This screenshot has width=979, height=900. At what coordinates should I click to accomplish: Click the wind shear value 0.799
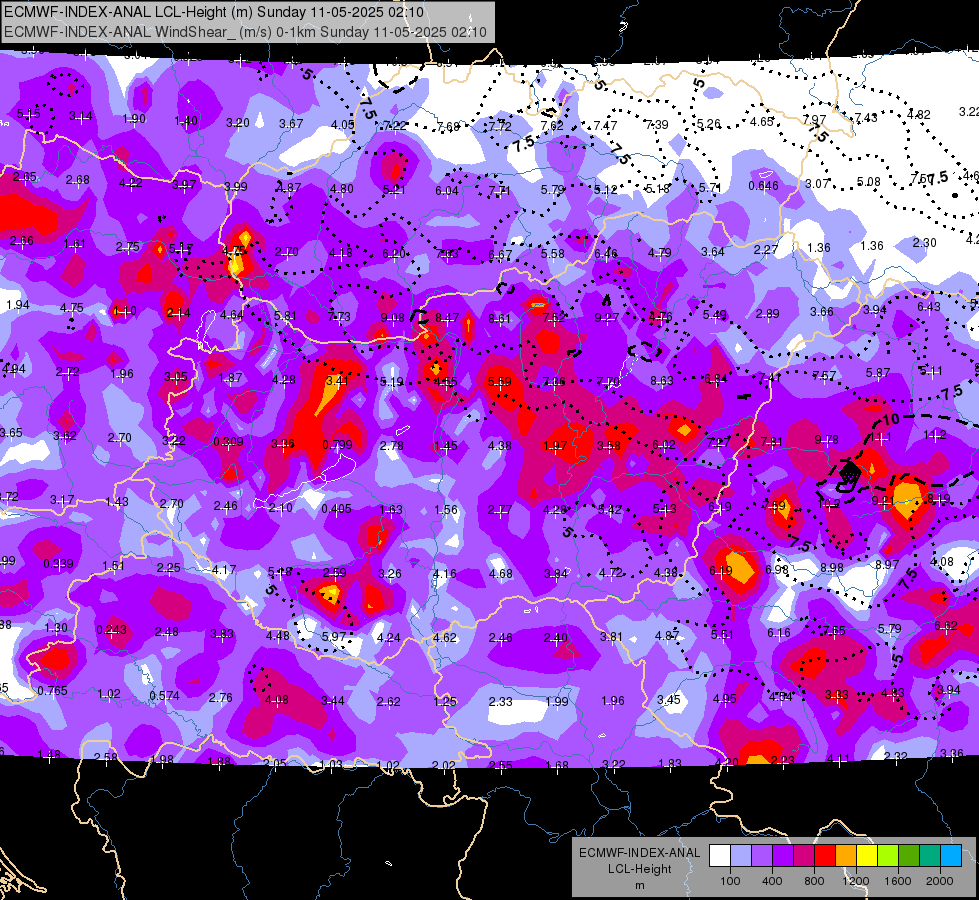pos(337,445)
